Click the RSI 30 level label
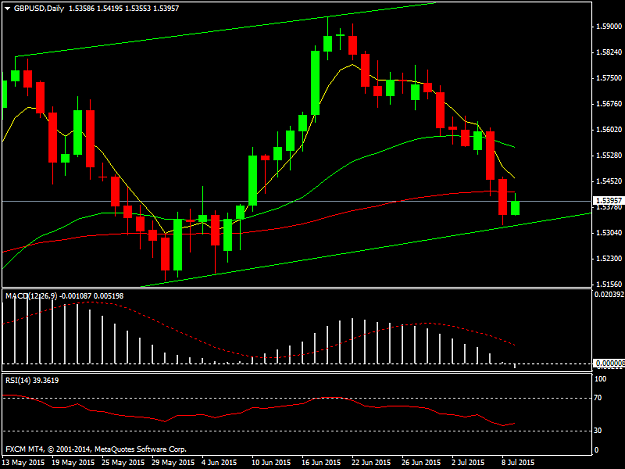 click(598, 430)
